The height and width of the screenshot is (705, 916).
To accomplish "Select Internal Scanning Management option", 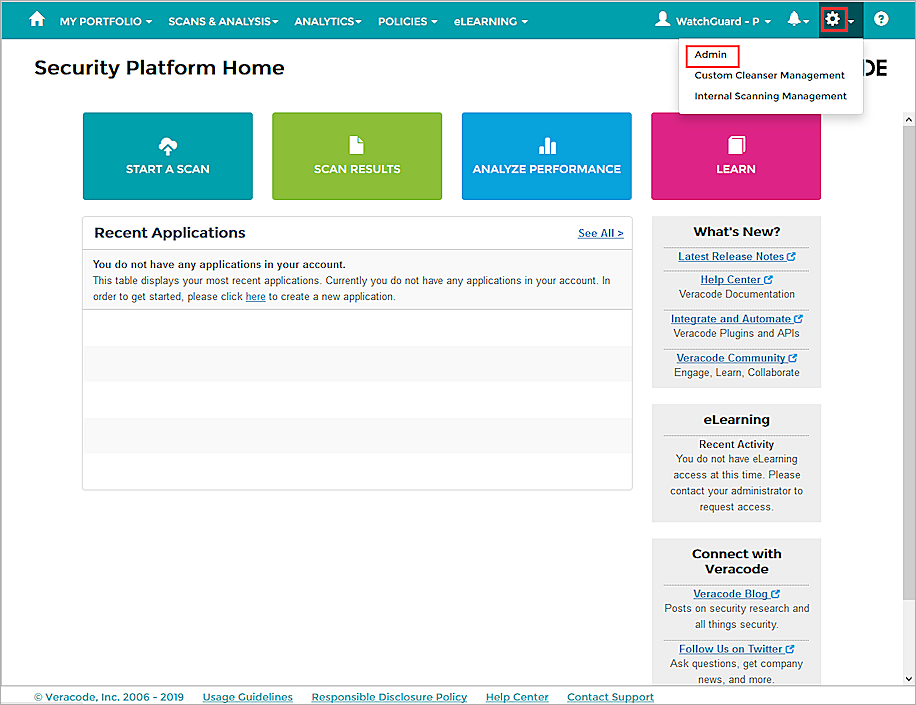I will click(769, 96).
